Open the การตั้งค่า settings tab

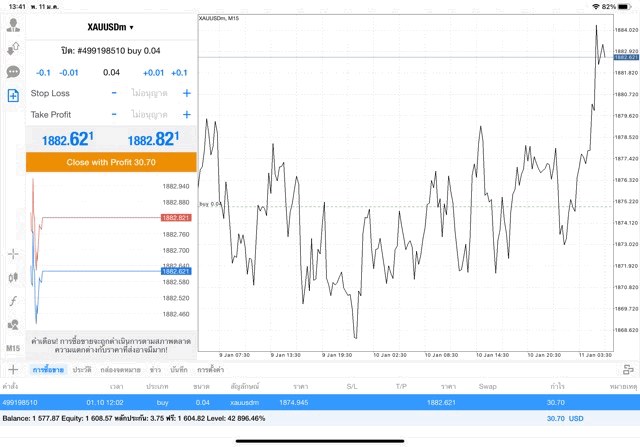coord(211,370)
